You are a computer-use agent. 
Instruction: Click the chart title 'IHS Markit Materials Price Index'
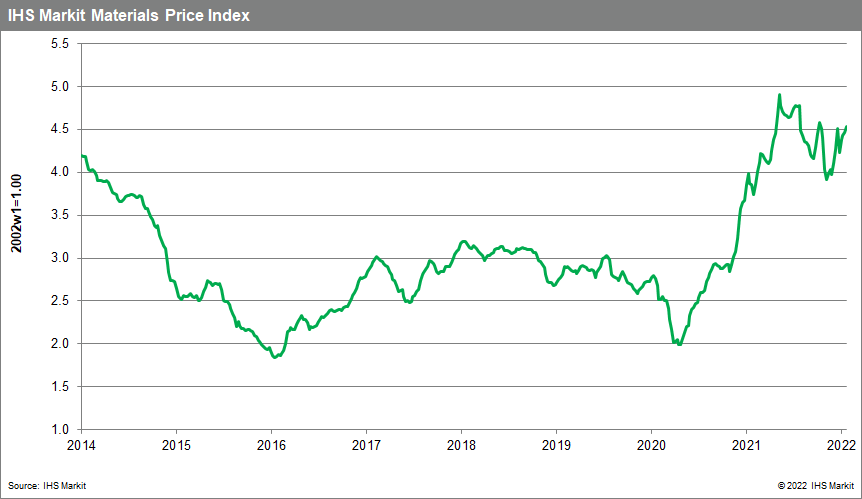click(x=128, y=16)
